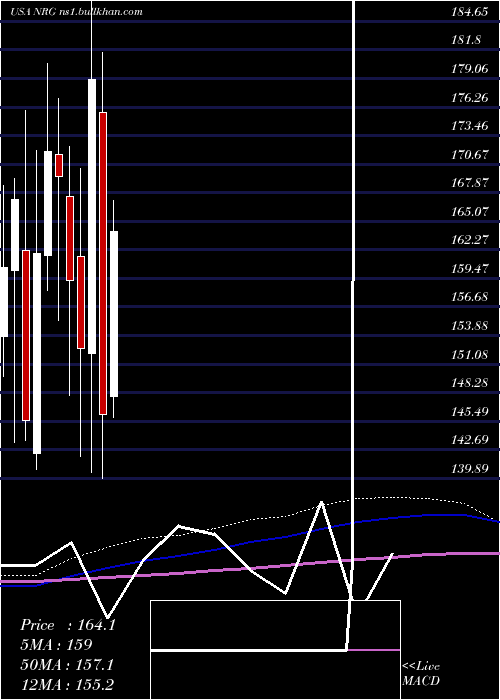This screenshot has height=700, width=500.
Task: Click the 156.68 price axis label
Action: point(469,297)
